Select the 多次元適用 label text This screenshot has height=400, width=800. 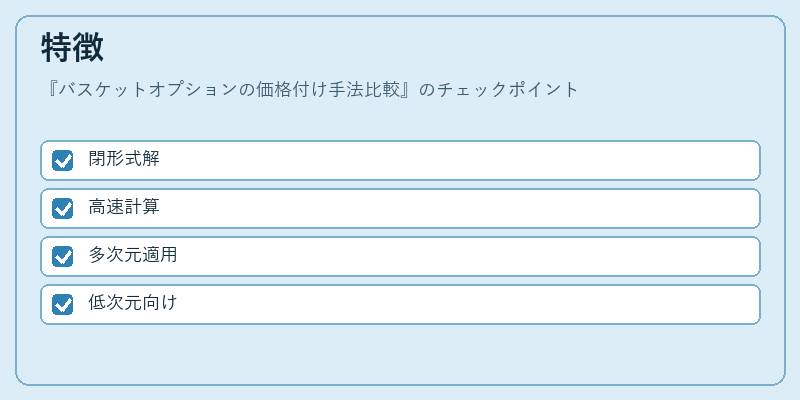133,255
